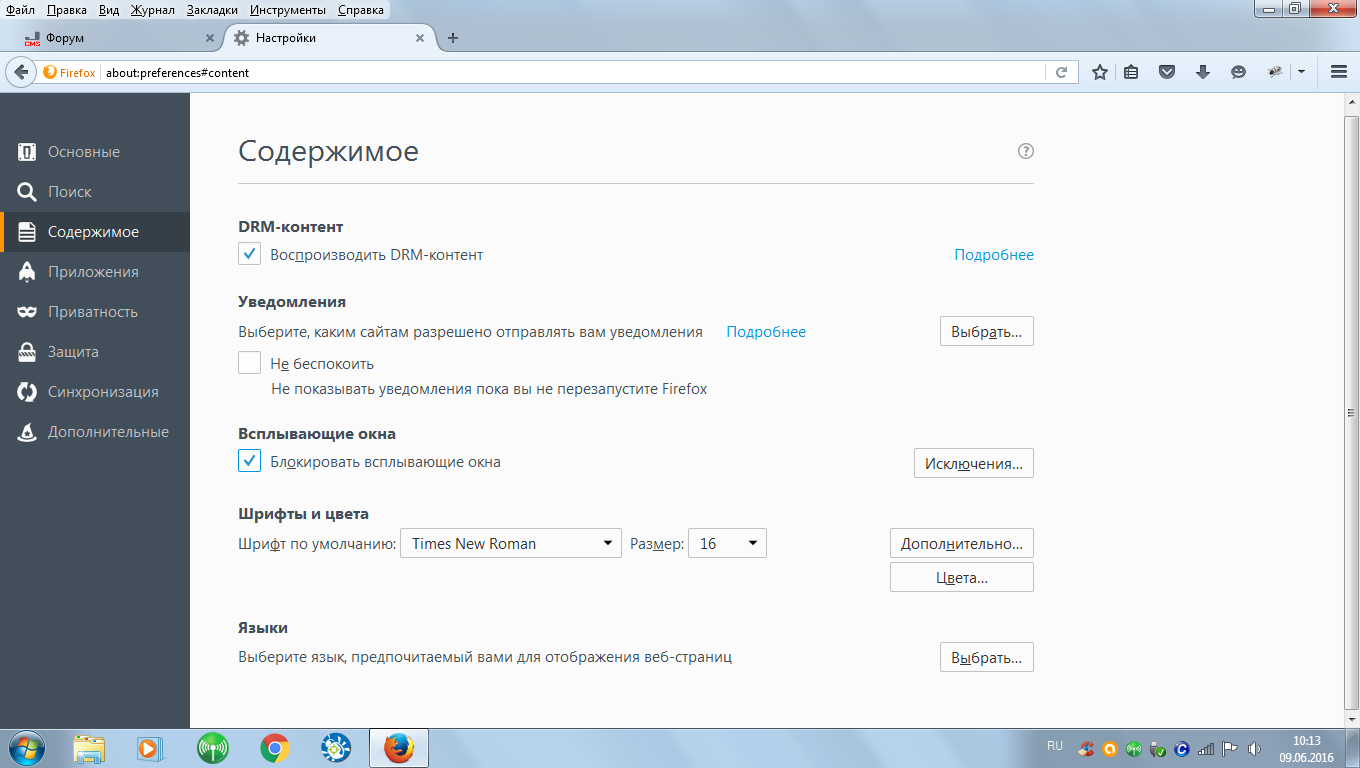Open the Журнал menu

[x=152, y=10]
